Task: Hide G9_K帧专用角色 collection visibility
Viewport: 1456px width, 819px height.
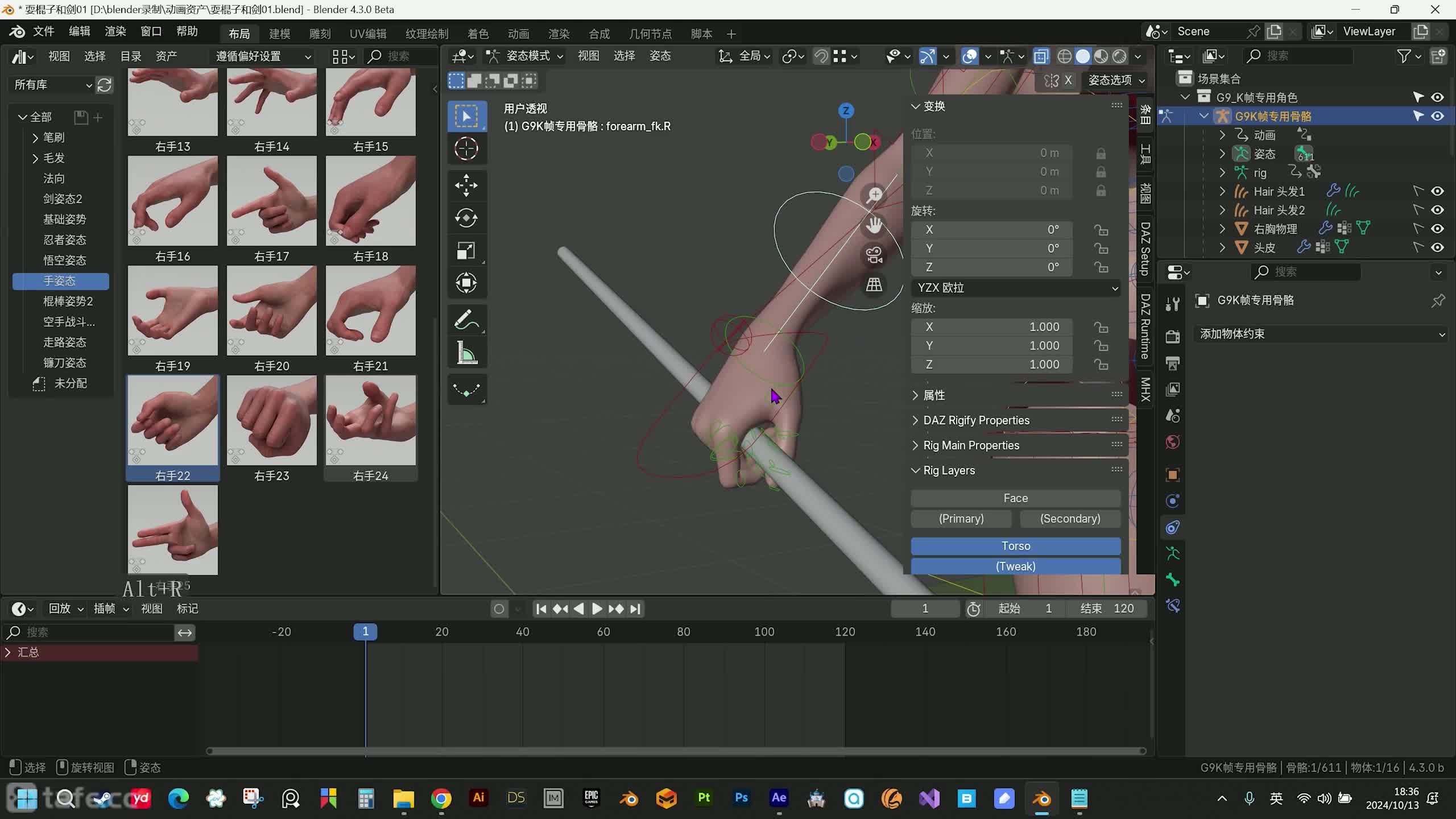Action: (x=1437, y=97)
